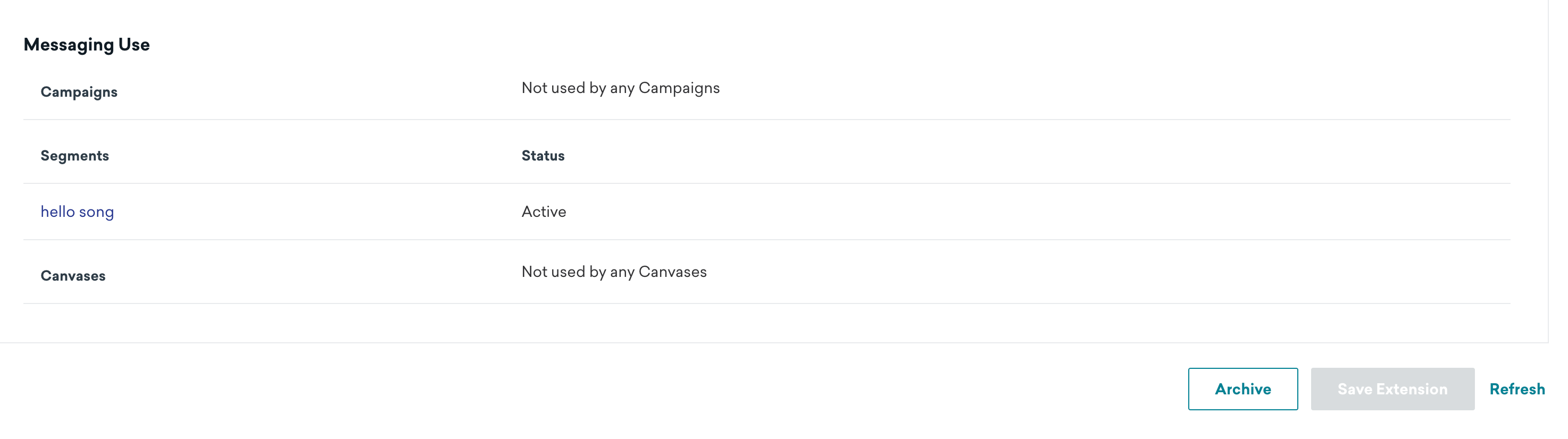
Task: Click the Segments column header
Action: [75, 156]
